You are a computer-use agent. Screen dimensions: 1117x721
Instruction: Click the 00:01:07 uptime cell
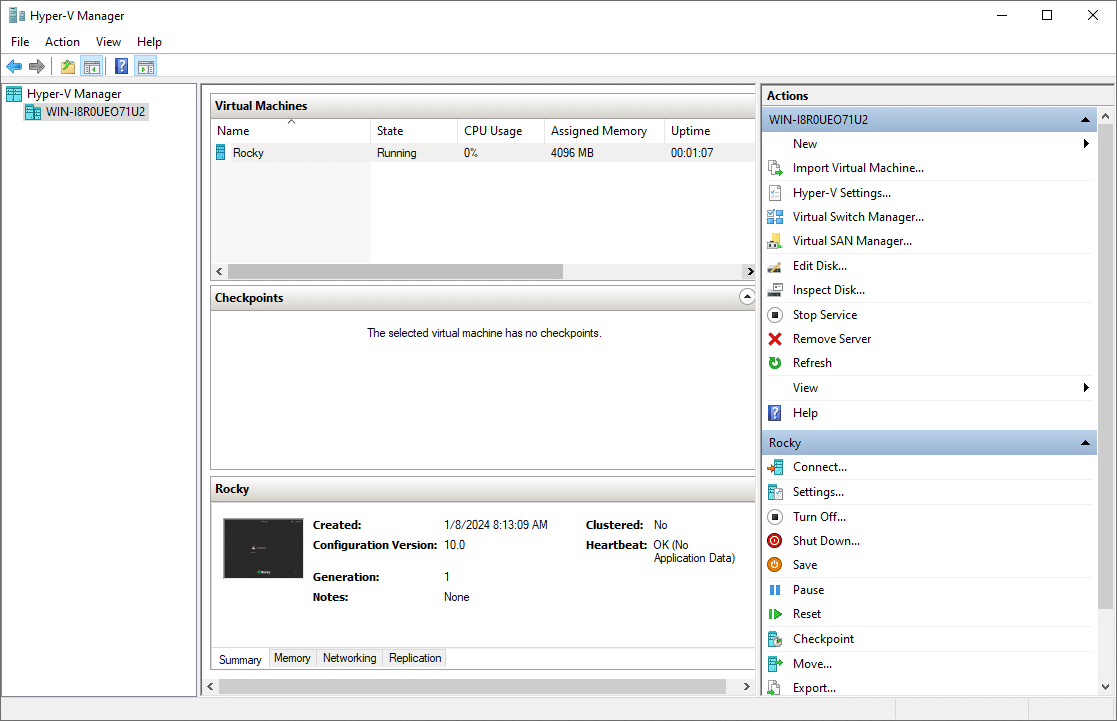tap(692, 153)
